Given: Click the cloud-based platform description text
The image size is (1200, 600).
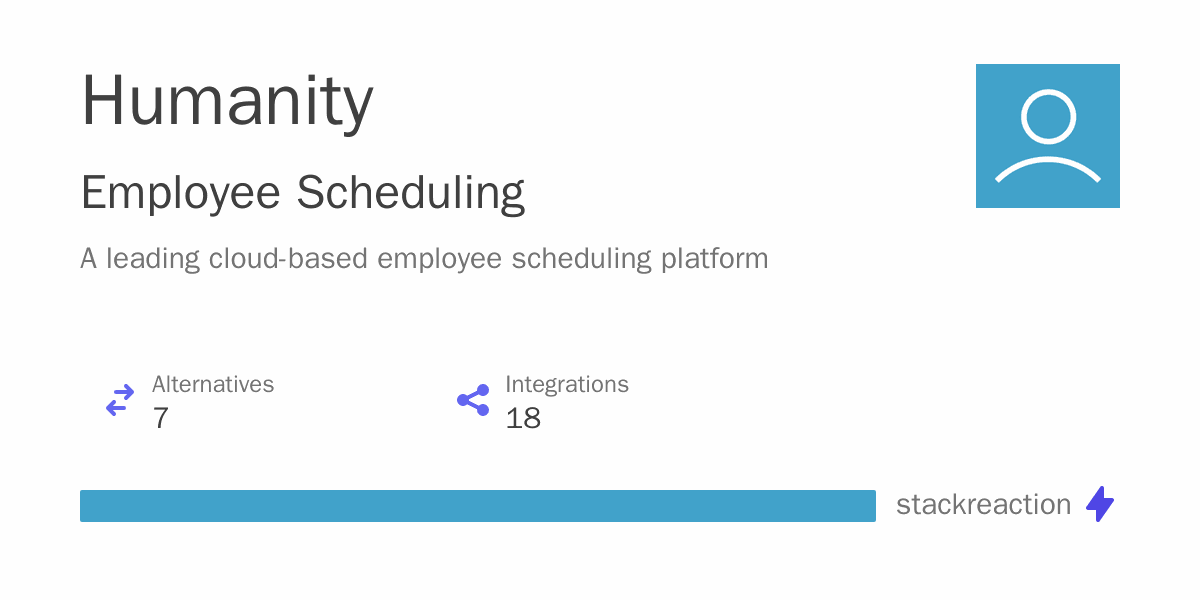Looking at the screenshot, I should click(424, 259).
